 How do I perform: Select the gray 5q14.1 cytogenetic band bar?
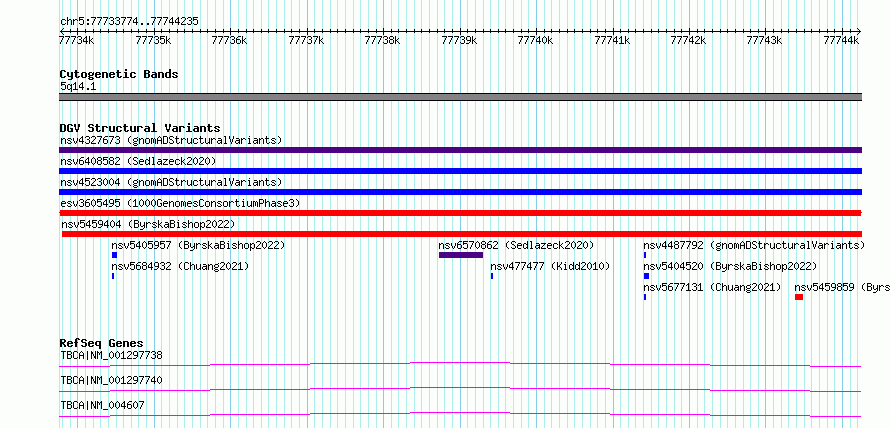(x=460, y=97)
